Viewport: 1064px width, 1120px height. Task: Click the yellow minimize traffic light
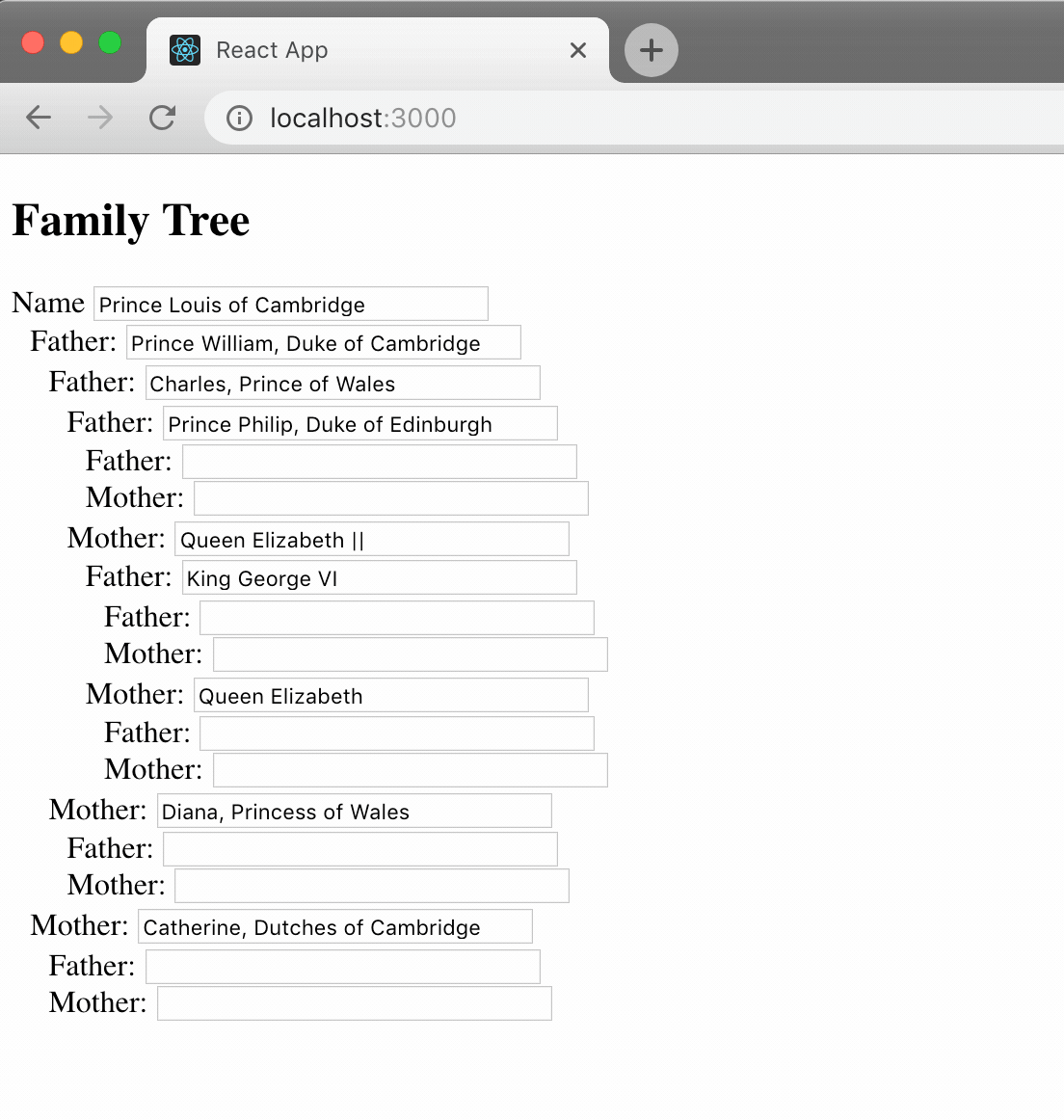(x=70, y=42)
